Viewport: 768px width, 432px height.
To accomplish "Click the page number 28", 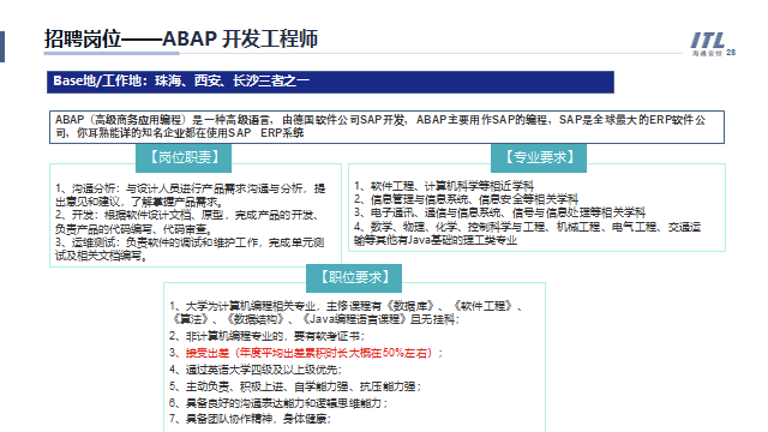I will [x=731, y=52].
